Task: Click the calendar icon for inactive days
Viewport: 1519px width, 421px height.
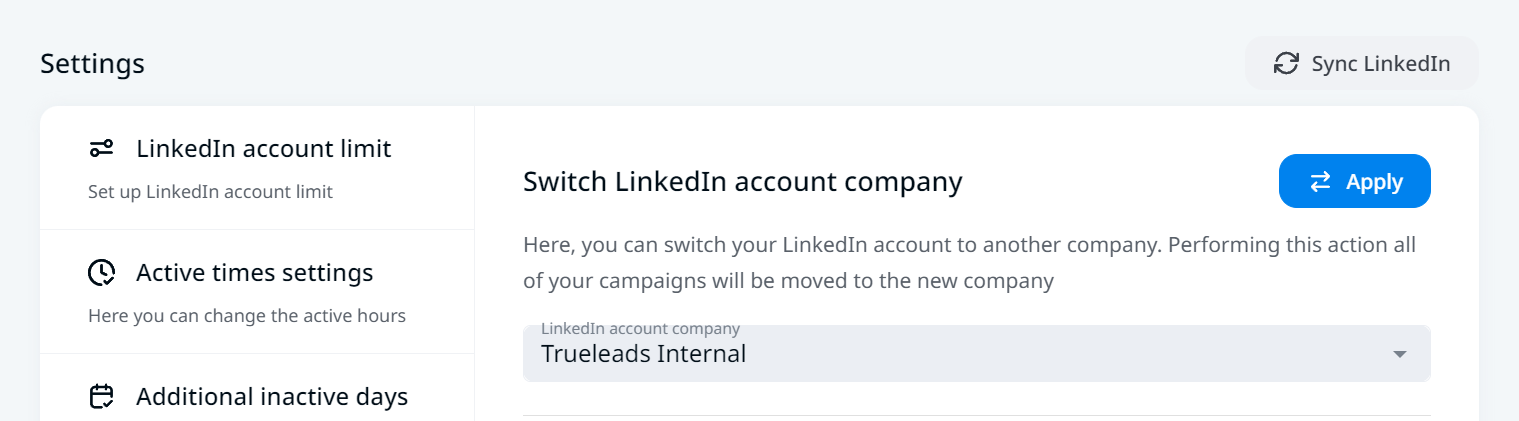Action: [102, 397]
